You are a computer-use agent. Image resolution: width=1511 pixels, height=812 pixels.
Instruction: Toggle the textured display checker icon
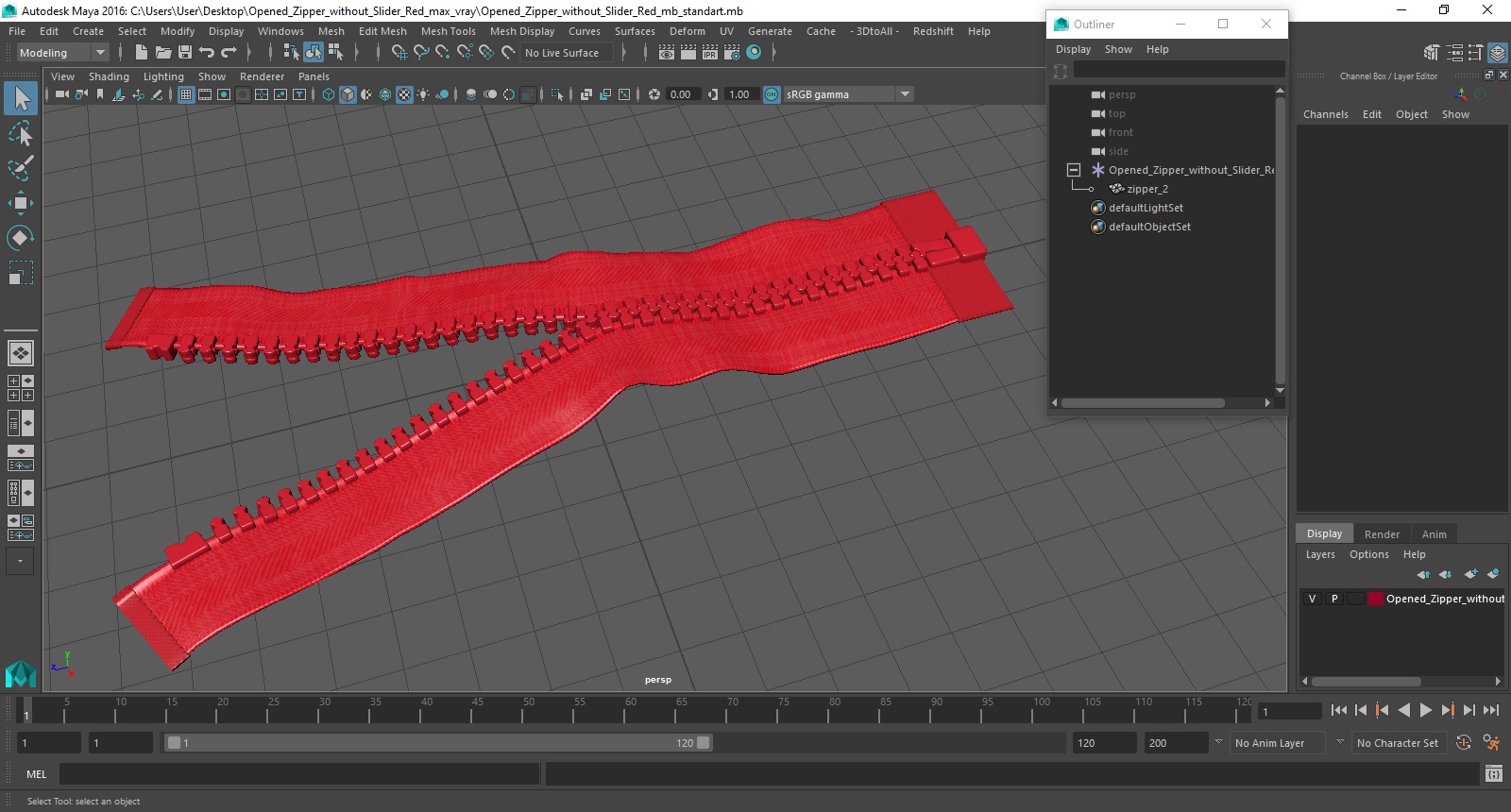(x=404, y=94)
